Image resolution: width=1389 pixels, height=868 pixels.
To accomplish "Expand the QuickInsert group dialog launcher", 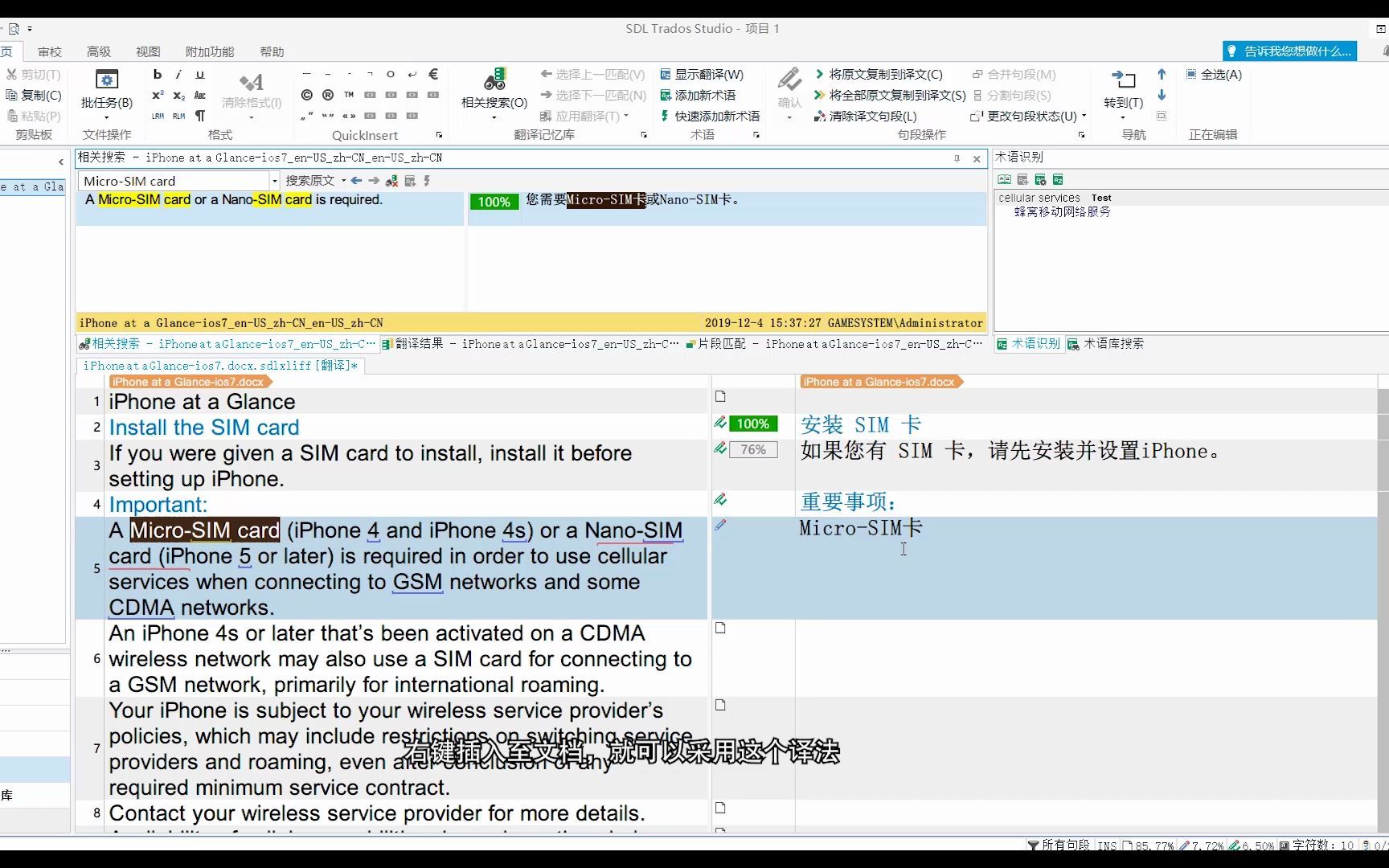I will [439, 135].
